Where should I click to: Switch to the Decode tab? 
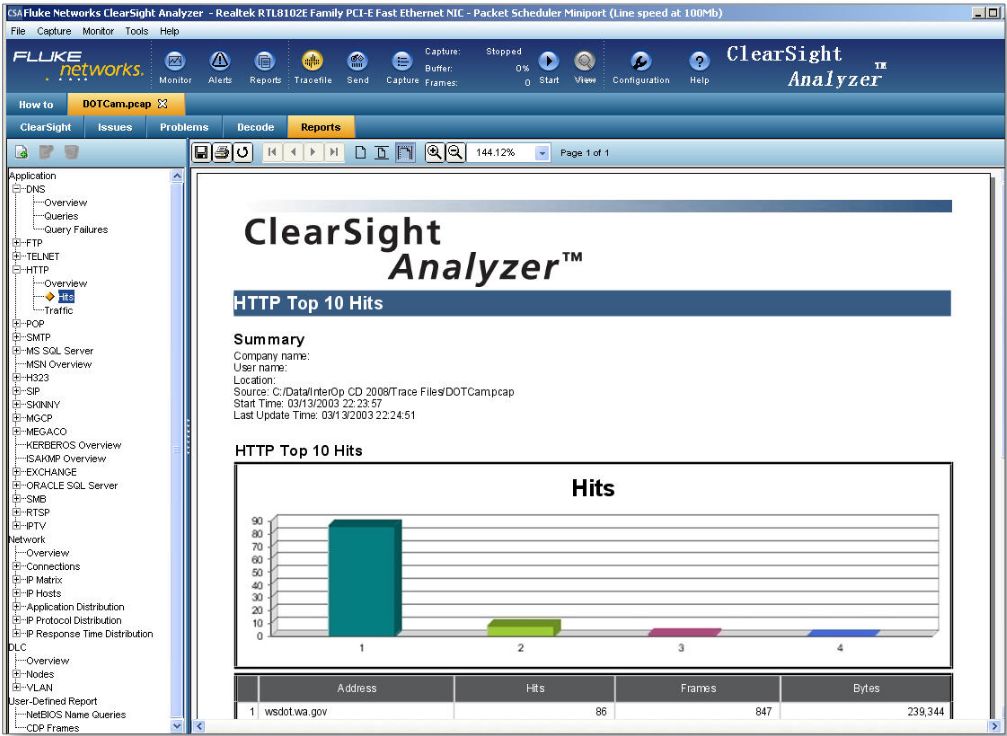coord(255,127)
